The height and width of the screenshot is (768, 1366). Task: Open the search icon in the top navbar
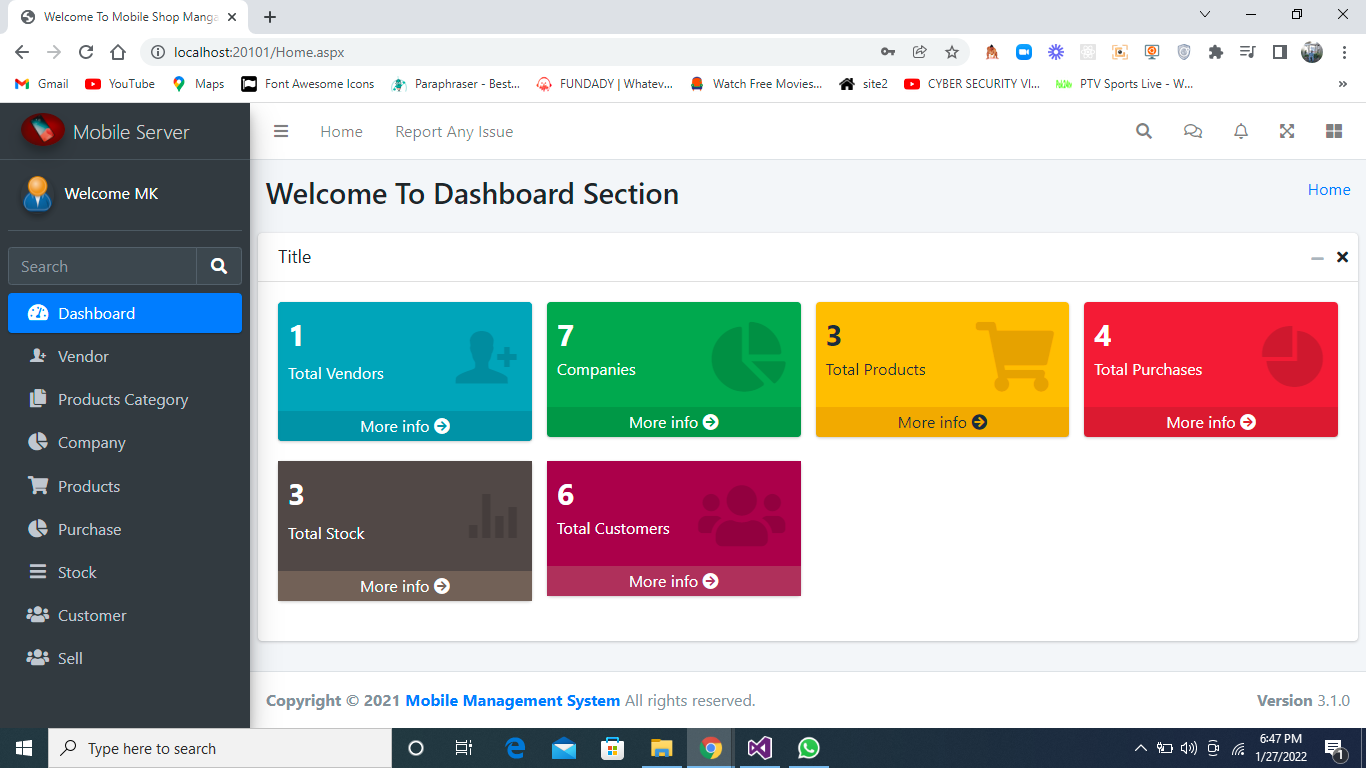click(1143, 131)
